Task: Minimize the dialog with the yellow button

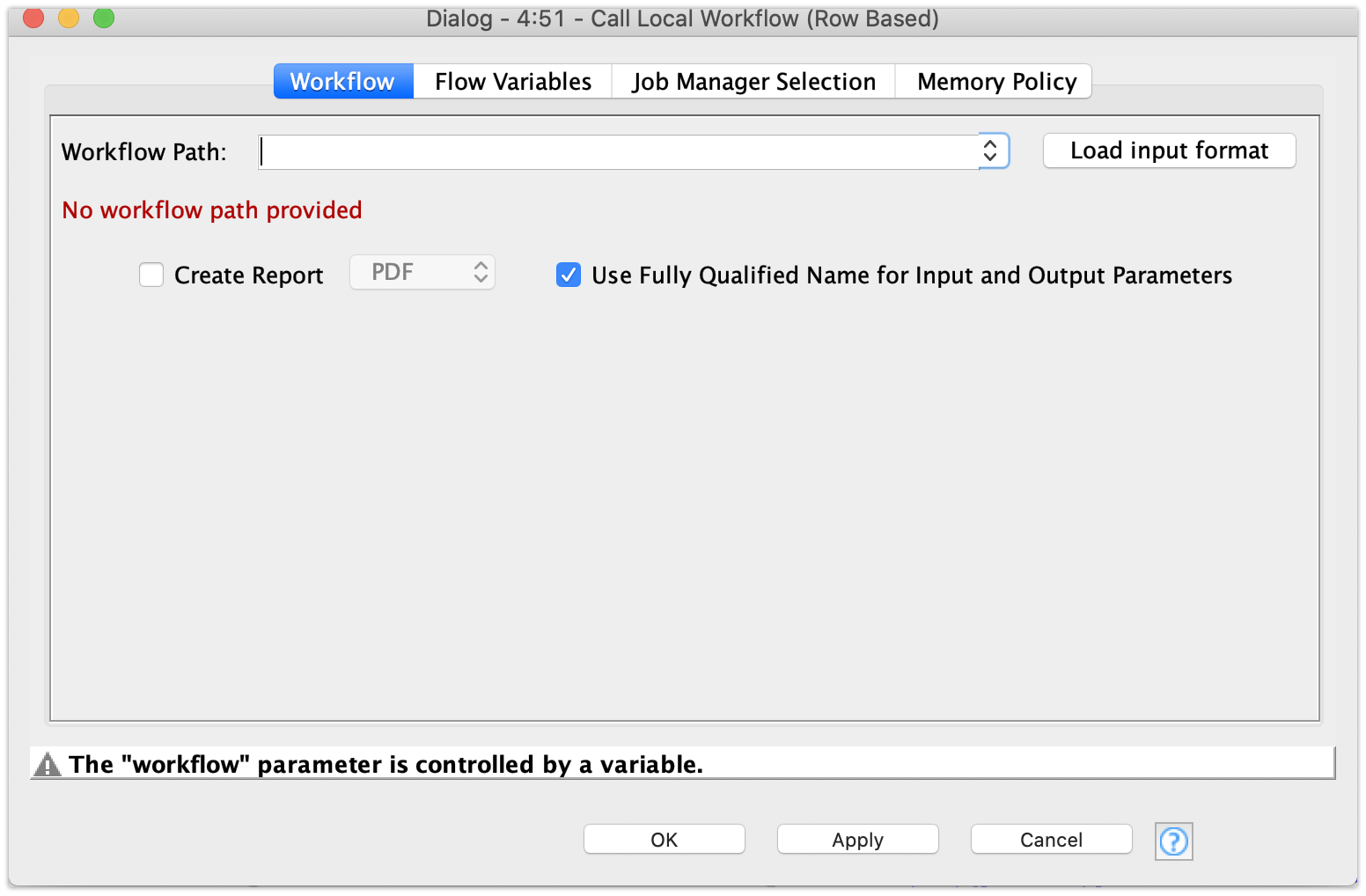Action: [69, 18]
